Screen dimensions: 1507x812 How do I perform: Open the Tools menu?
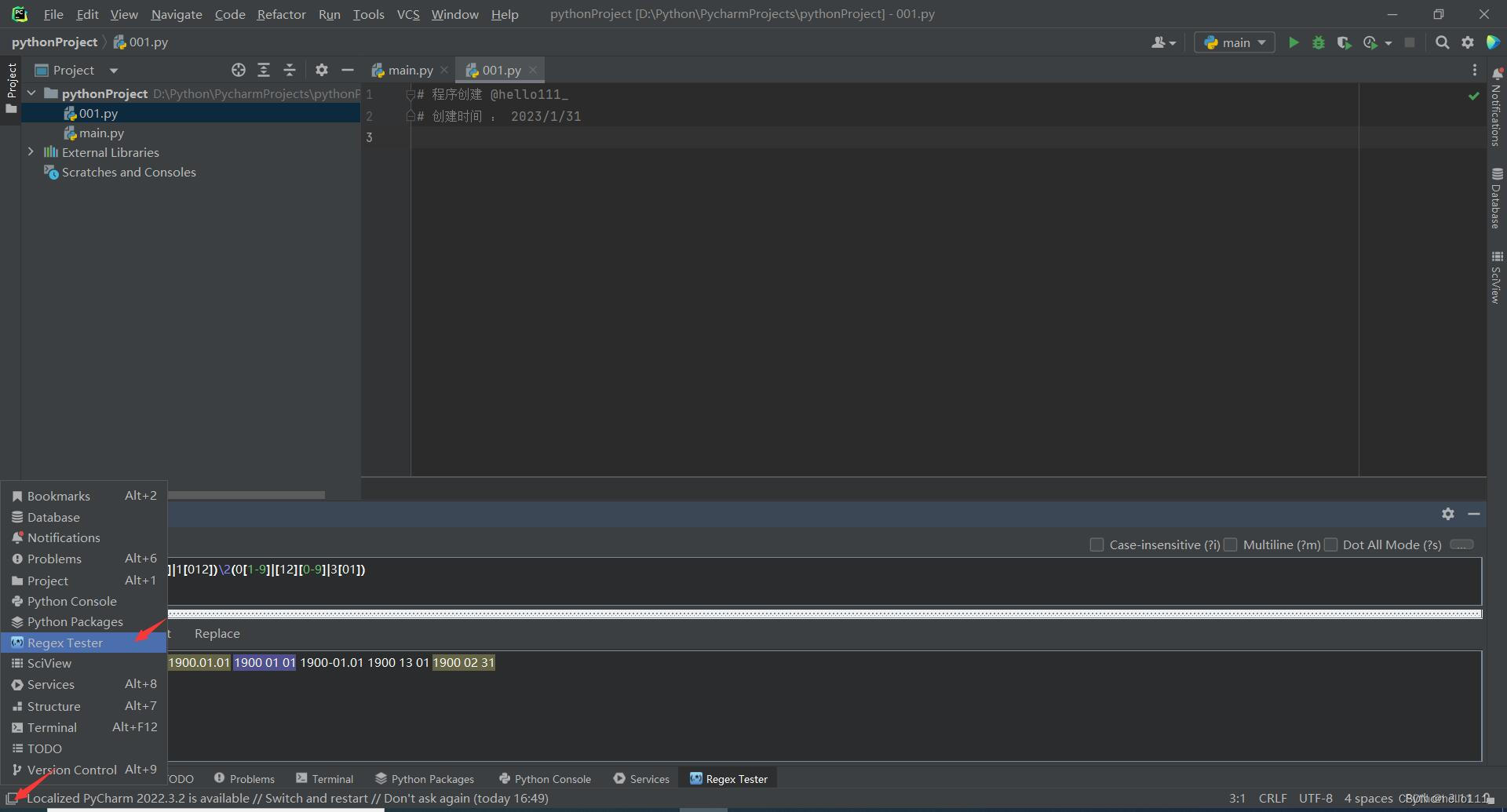[368, 14]
